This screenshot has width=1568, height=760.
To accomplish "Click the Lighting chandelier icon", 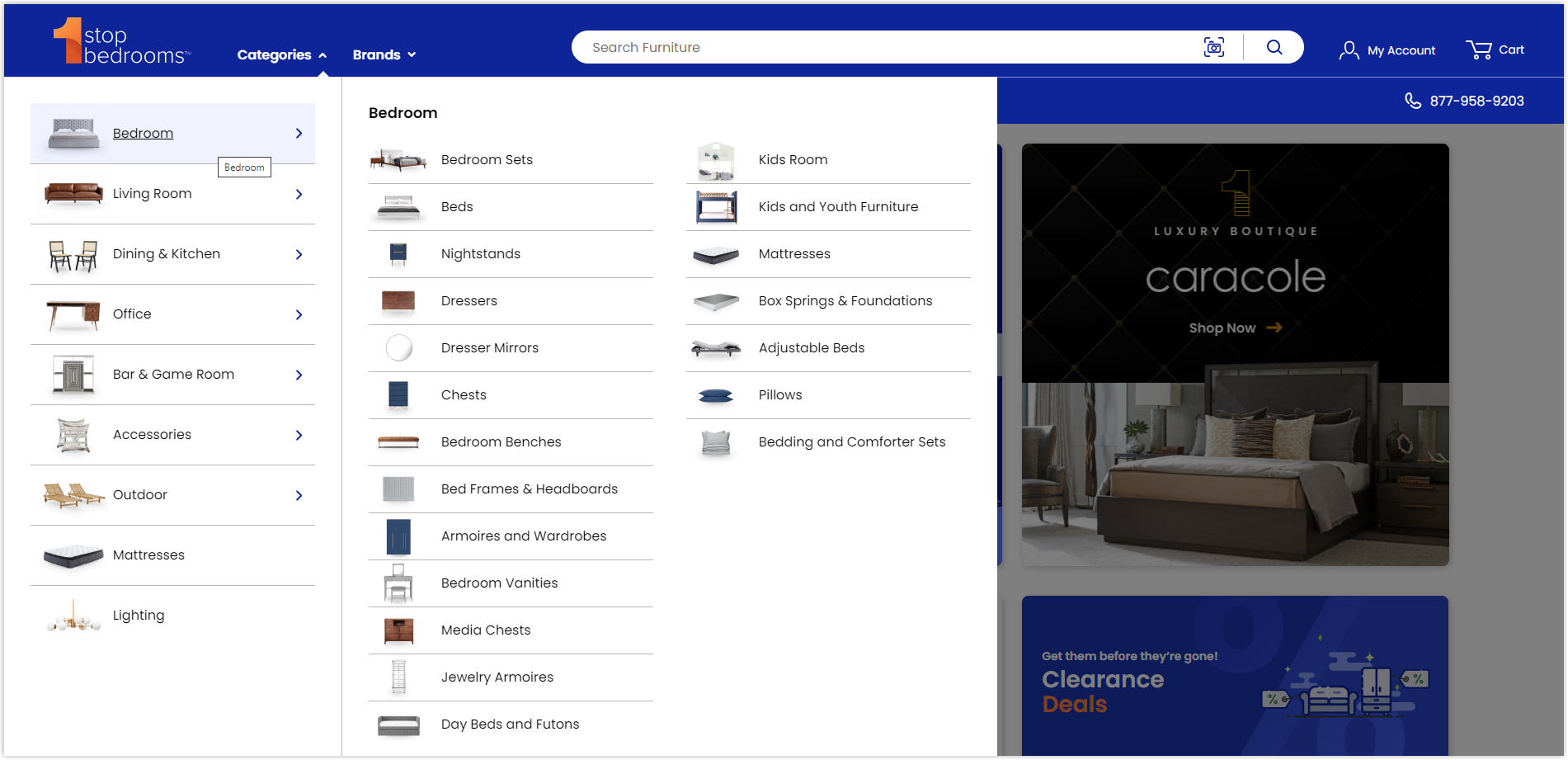I will tap(73, 616).
